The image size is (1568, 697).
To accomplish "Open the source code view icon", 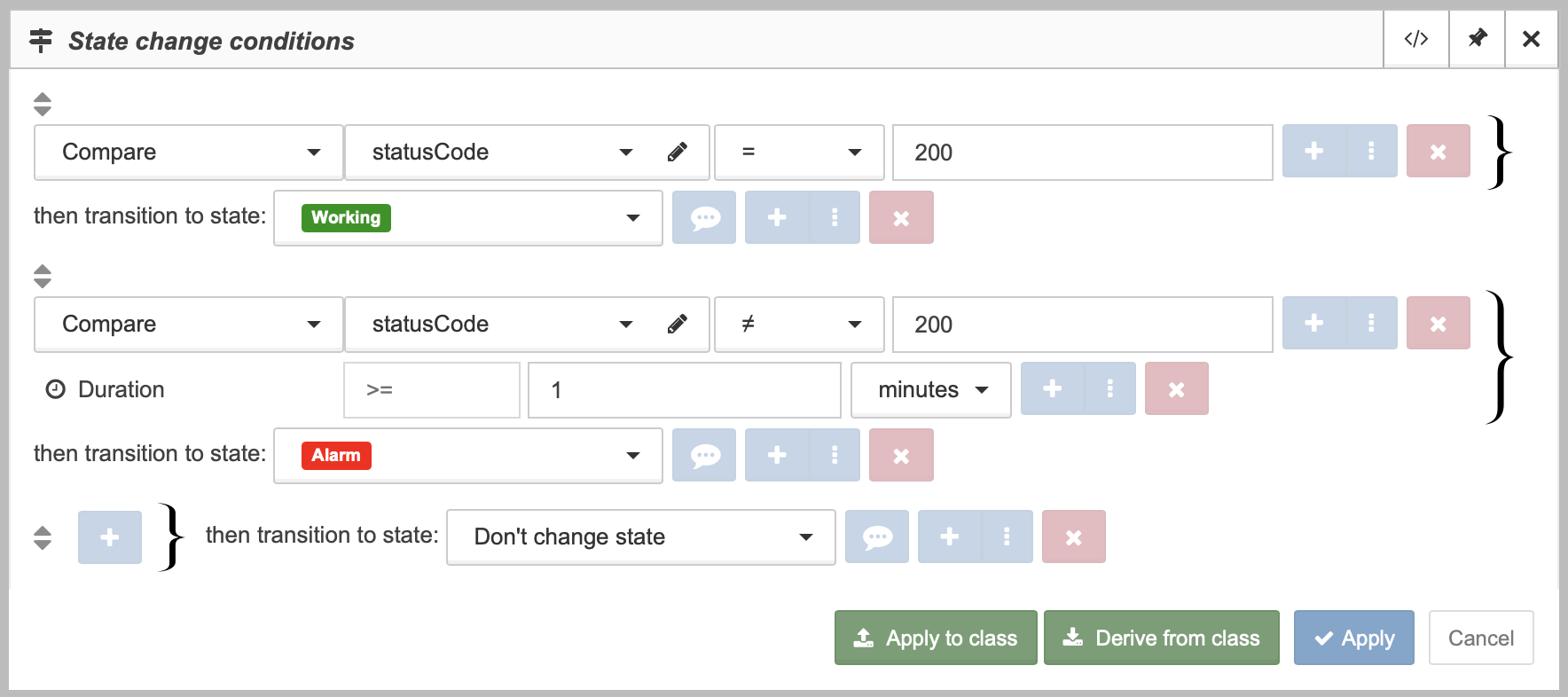I will coord(1416,39).
